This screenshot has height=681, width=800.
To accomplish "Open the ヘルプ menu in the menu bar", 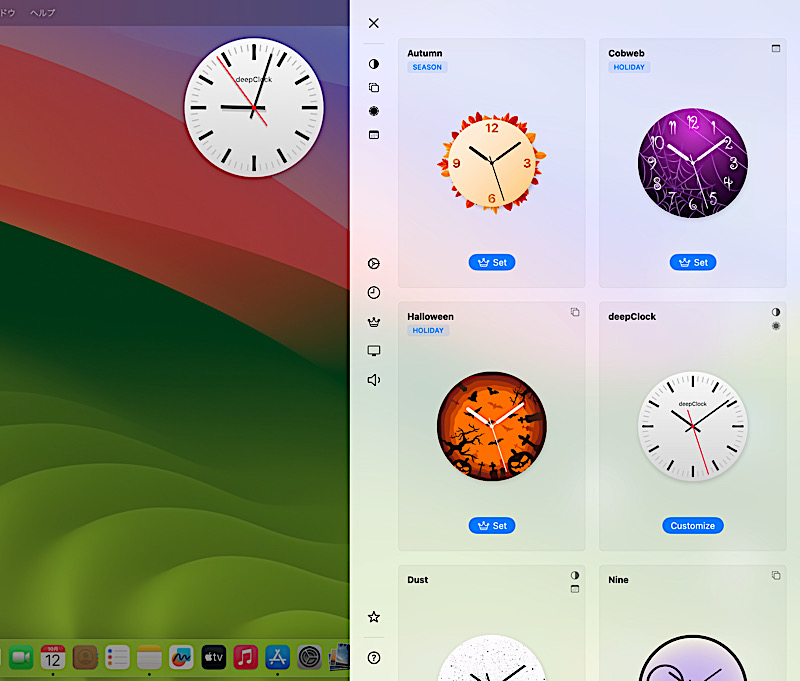I will (40, 13).
